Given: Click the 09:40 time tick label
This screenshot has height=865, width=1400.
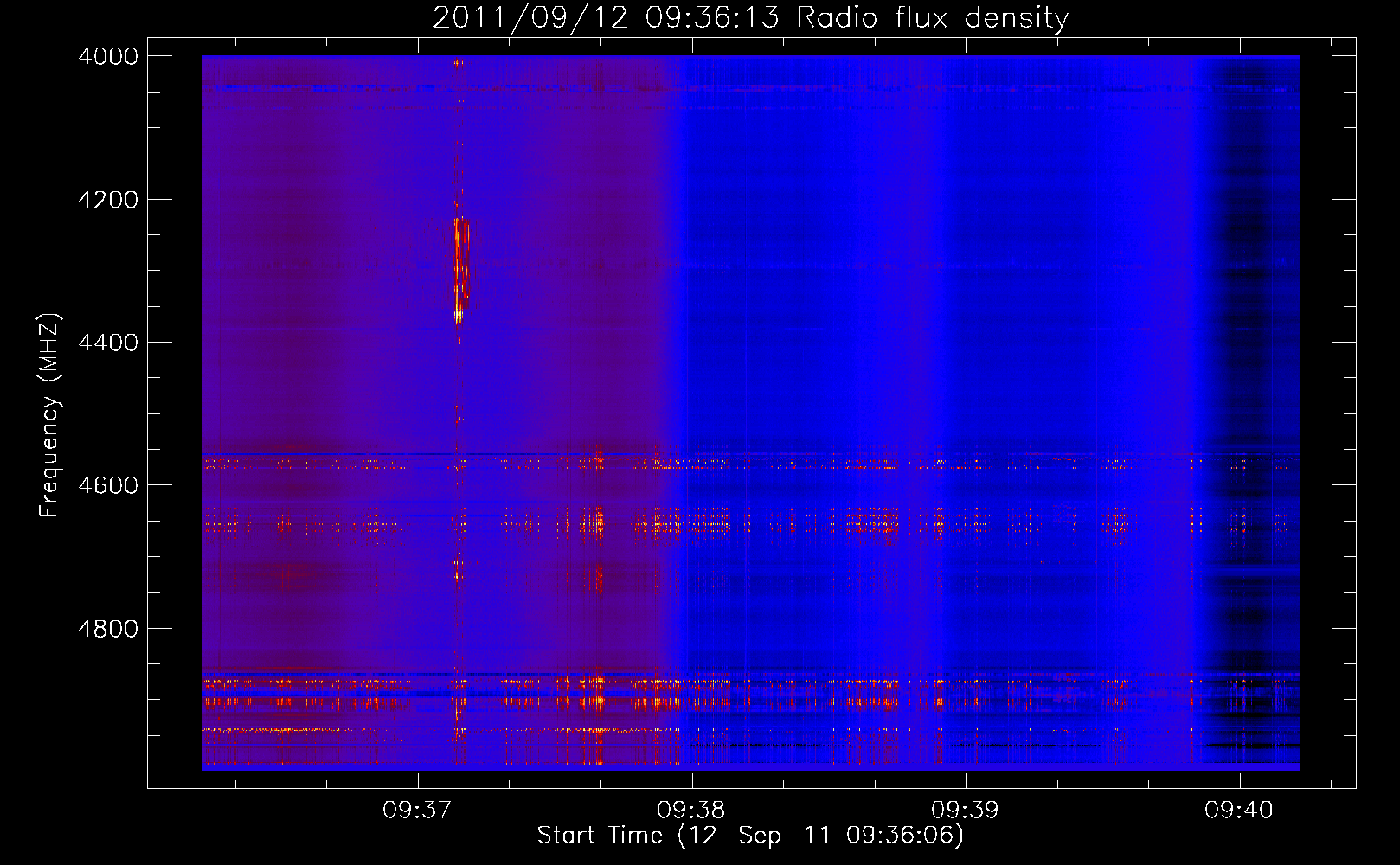Looking at the screenshot, I should coord(1239,811).
